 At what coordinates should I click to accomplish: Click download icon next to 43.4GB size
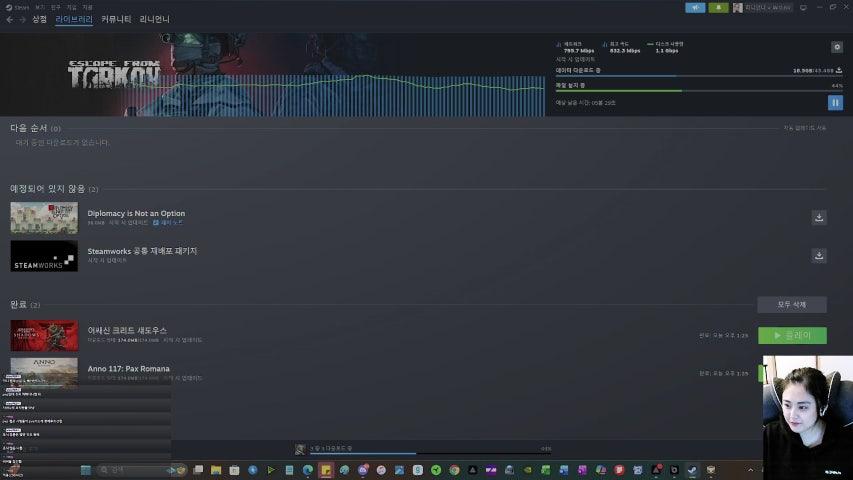coord(839,70)
